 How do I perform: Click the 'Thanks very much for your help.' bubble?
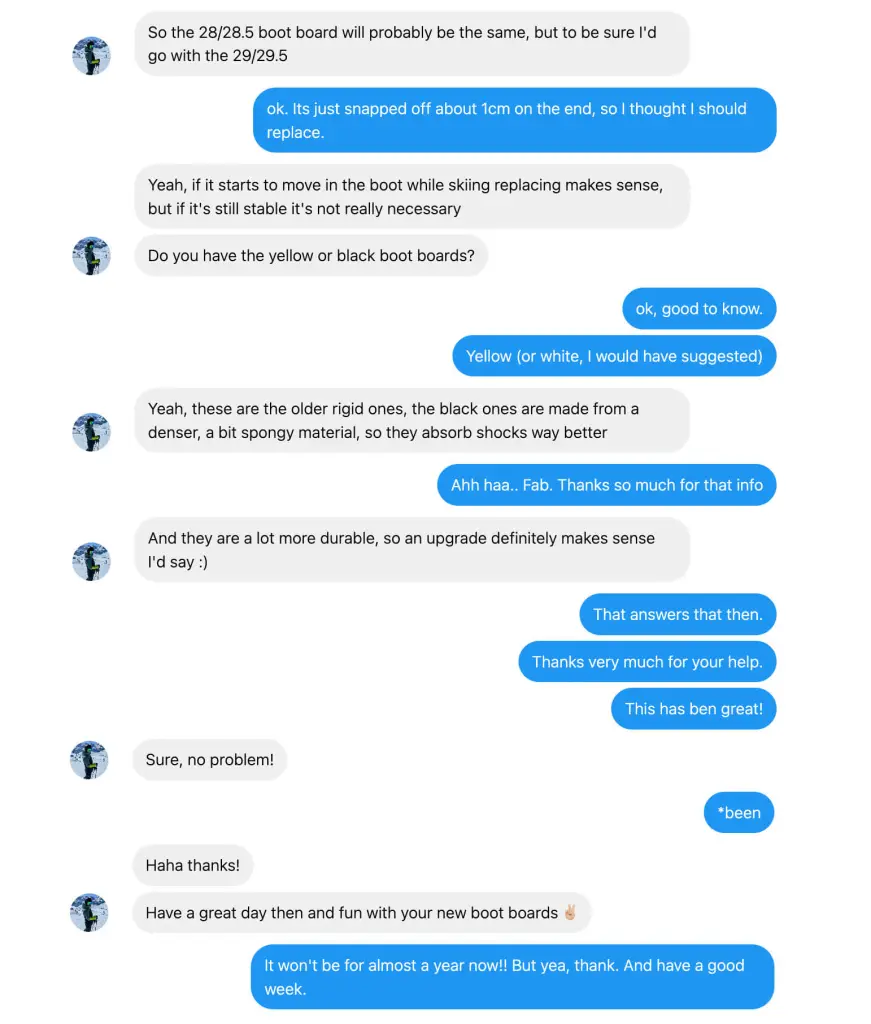coord(647,662)
